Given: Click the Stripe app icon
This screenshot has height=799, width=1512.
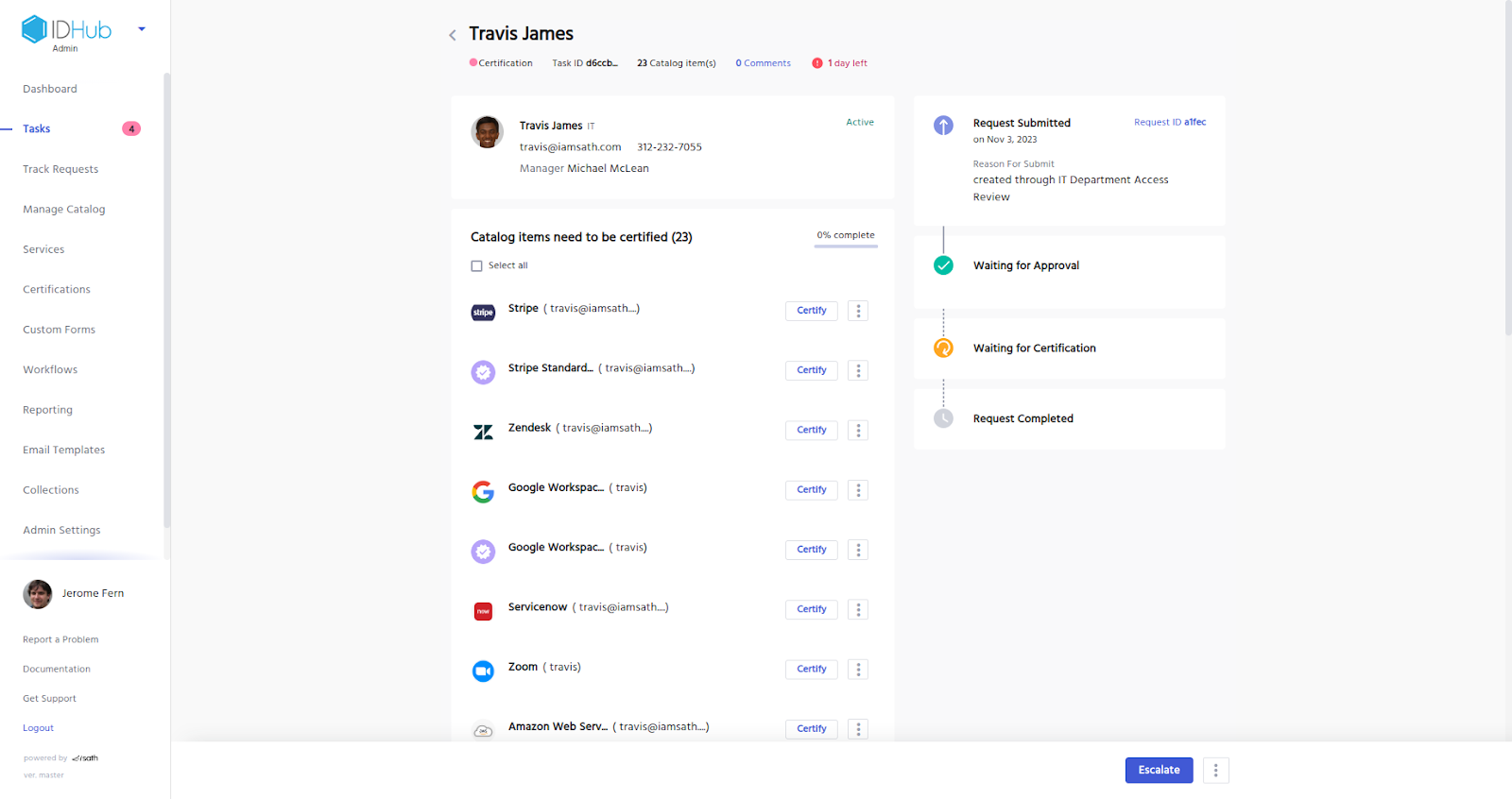Looking at the screenshot, I should (x=483, y=312).
